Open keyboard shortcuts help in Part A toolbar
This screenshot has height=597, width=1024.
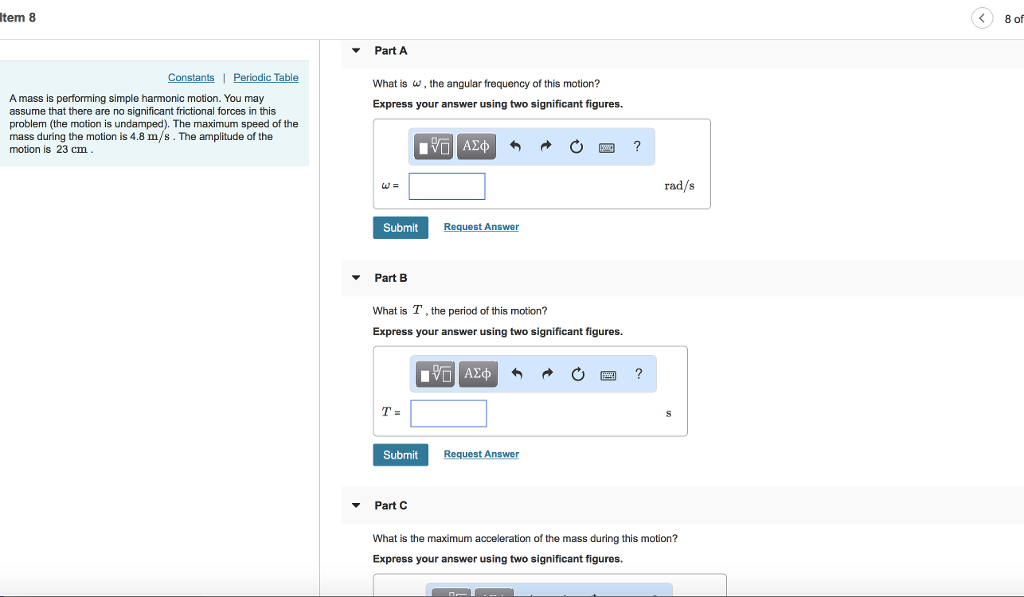click(606, 146)
